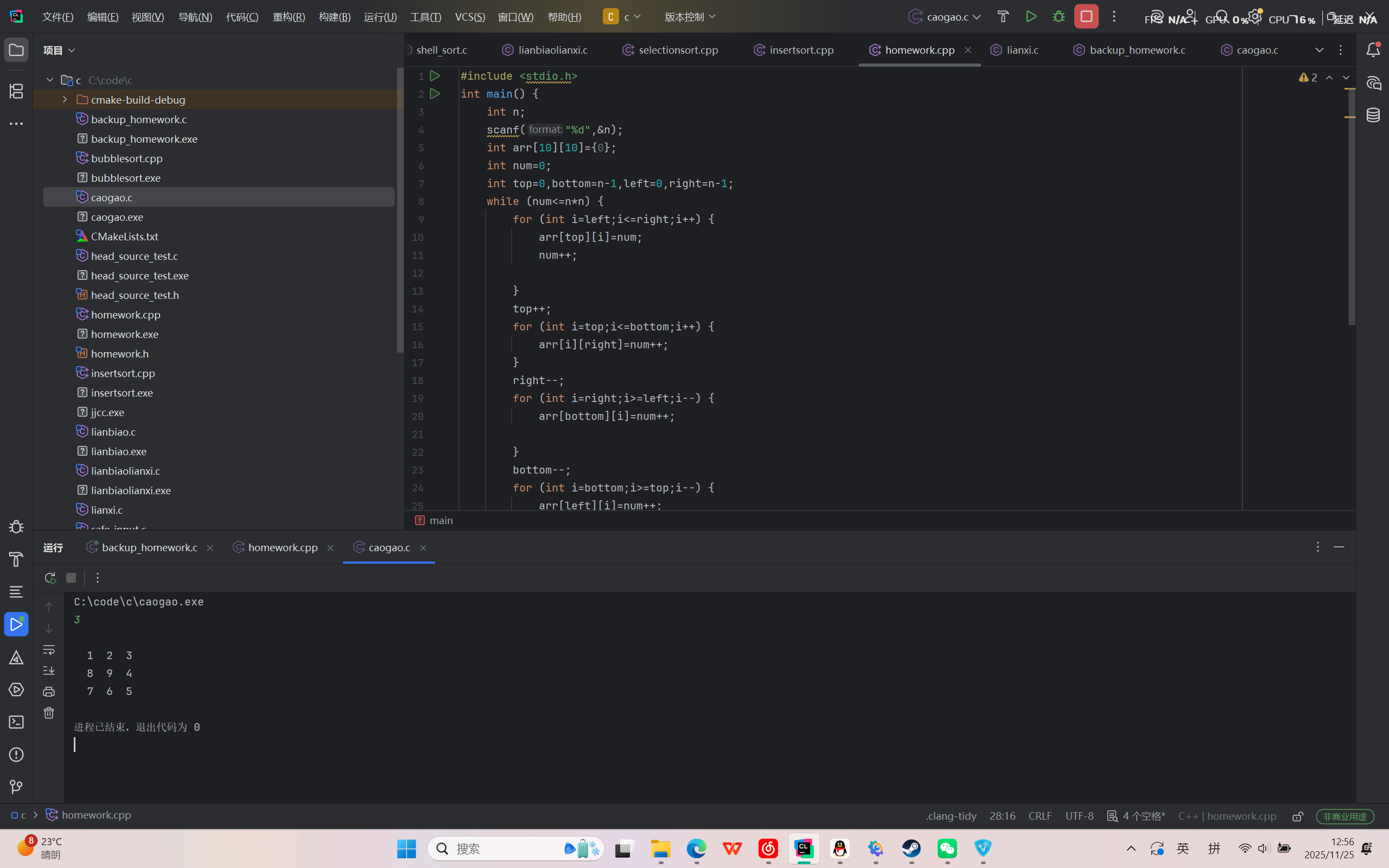
Task: Rerun caogao.c in the run panel
Action: (50, 578)
